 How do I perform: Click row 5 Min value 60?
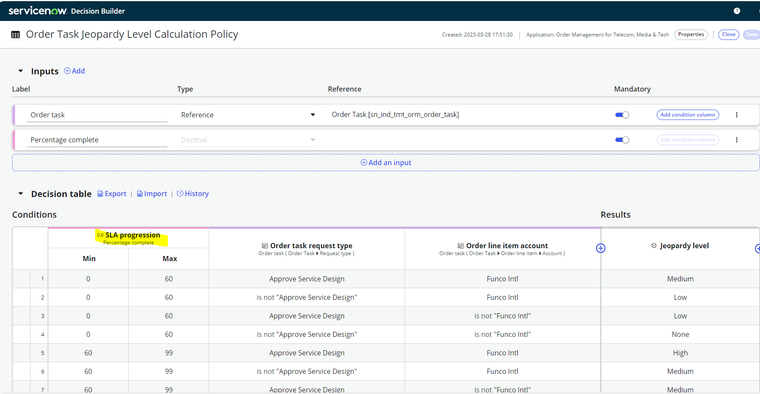click(x=88, y=353)
